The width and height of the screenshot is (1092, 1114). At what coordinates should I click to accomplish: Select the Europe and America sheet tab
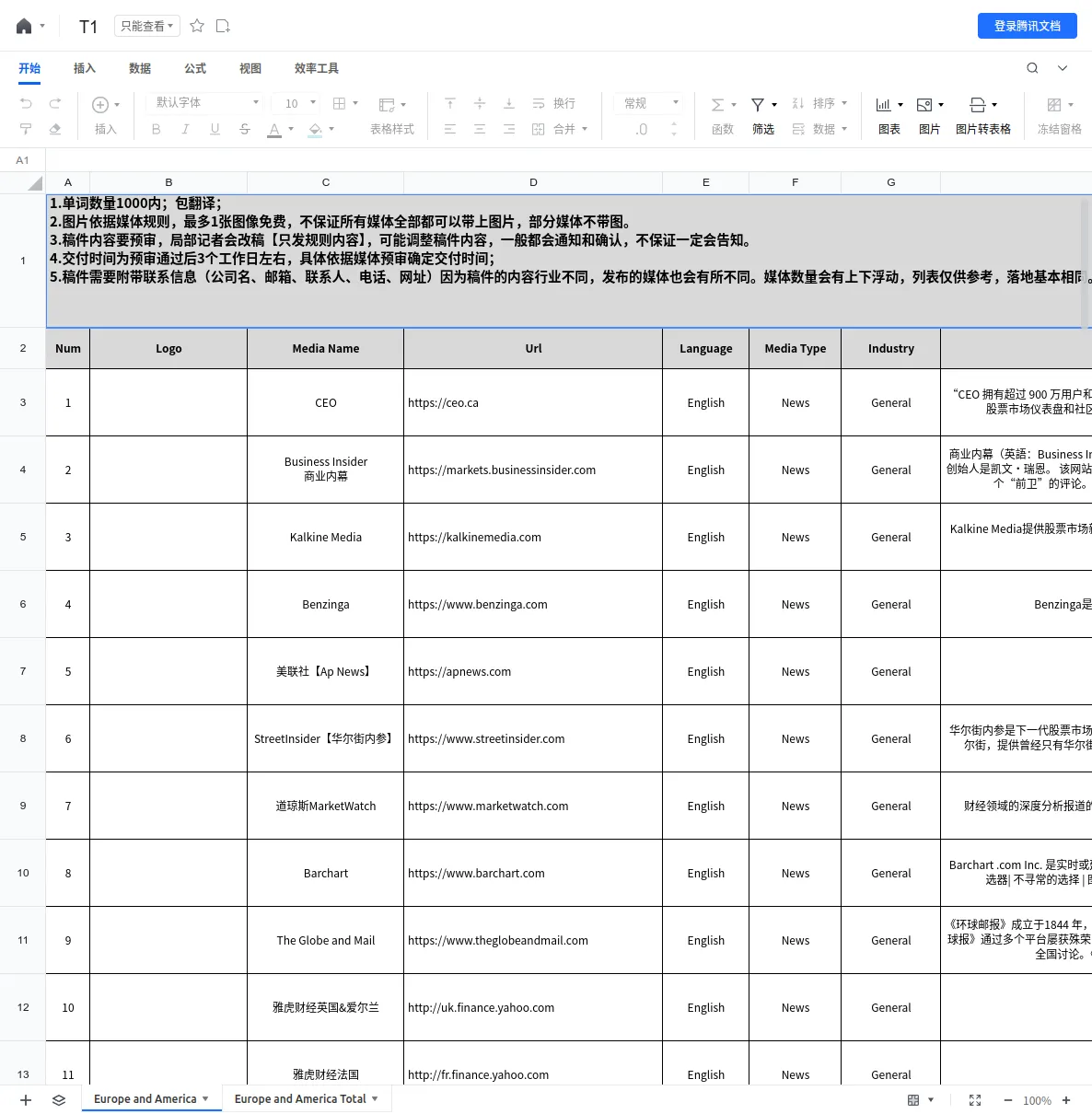point(152,1099)
